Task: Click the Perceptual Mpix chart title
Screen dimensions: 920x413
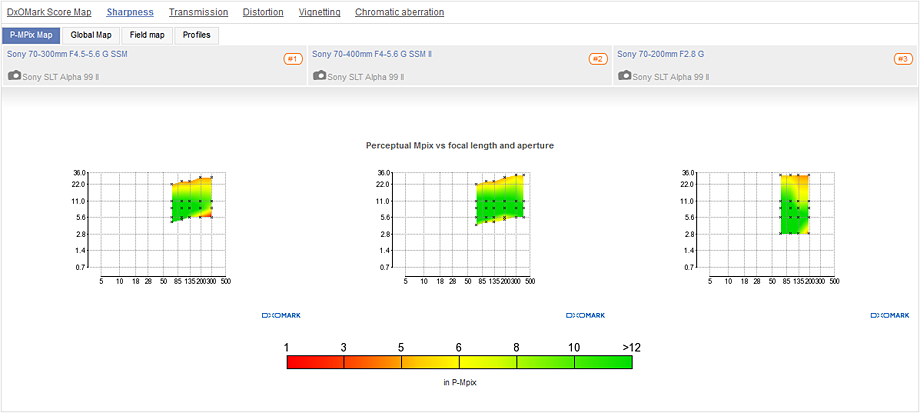Action: (460, 145)
